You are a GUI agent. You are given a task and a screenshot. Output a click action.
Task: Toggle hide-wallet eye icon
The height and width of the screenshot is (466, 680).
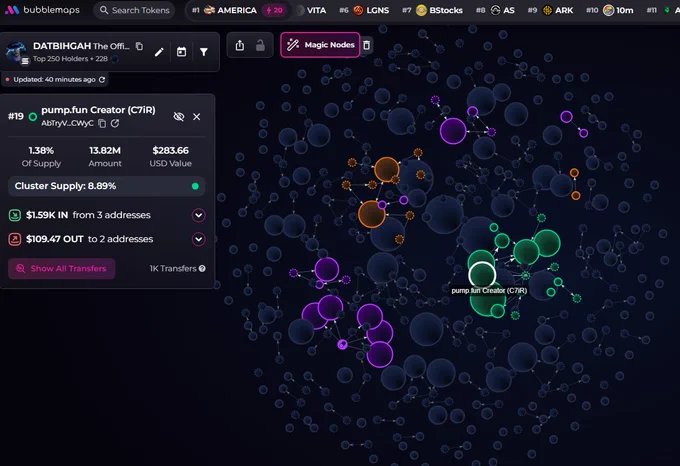[179, 117]
